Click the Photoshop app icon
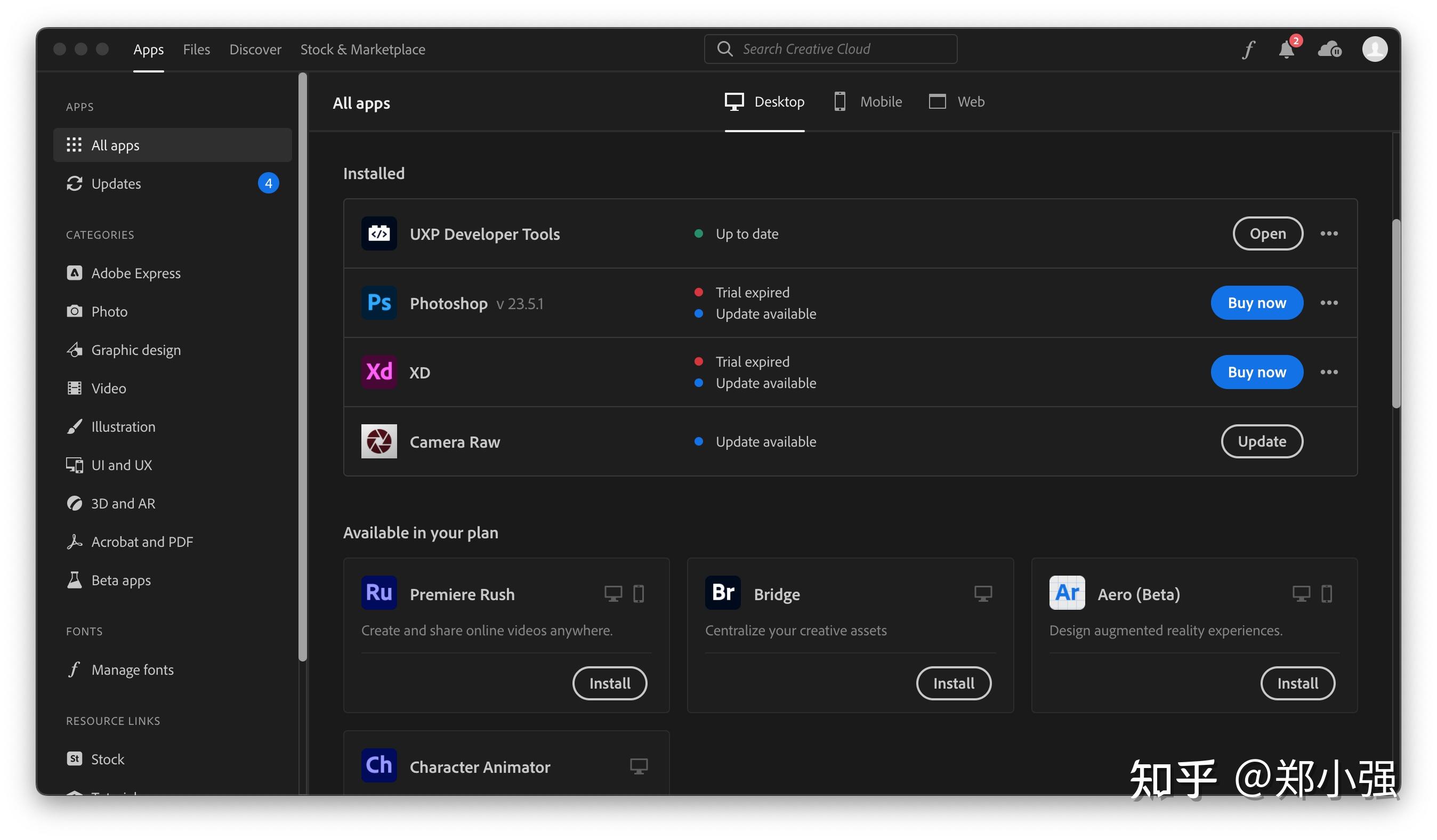The width and height of the screenshot is (1437, 840). 378,303
